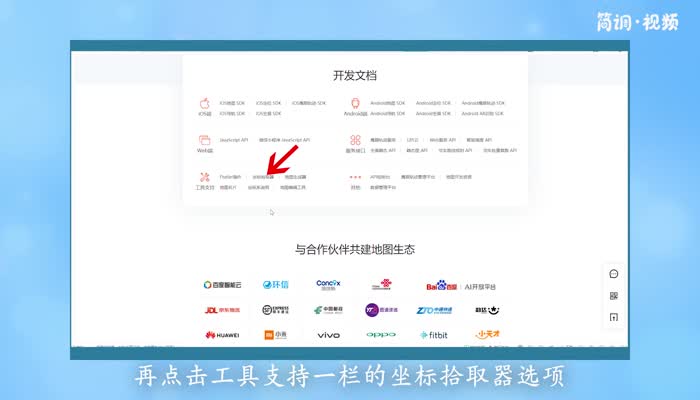The height and width of the screenshot is (400, 700).
Task: Open the JavaScript API link
Action: click(234, 140)
